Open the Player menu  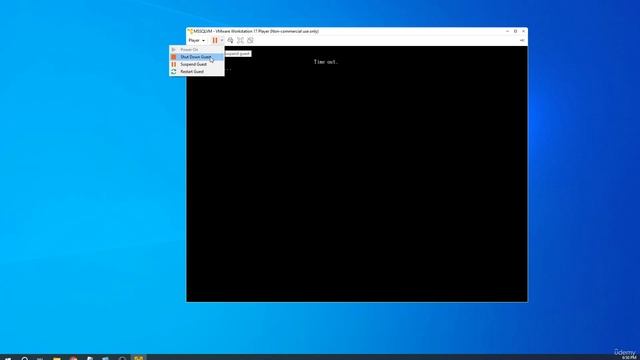197,40
